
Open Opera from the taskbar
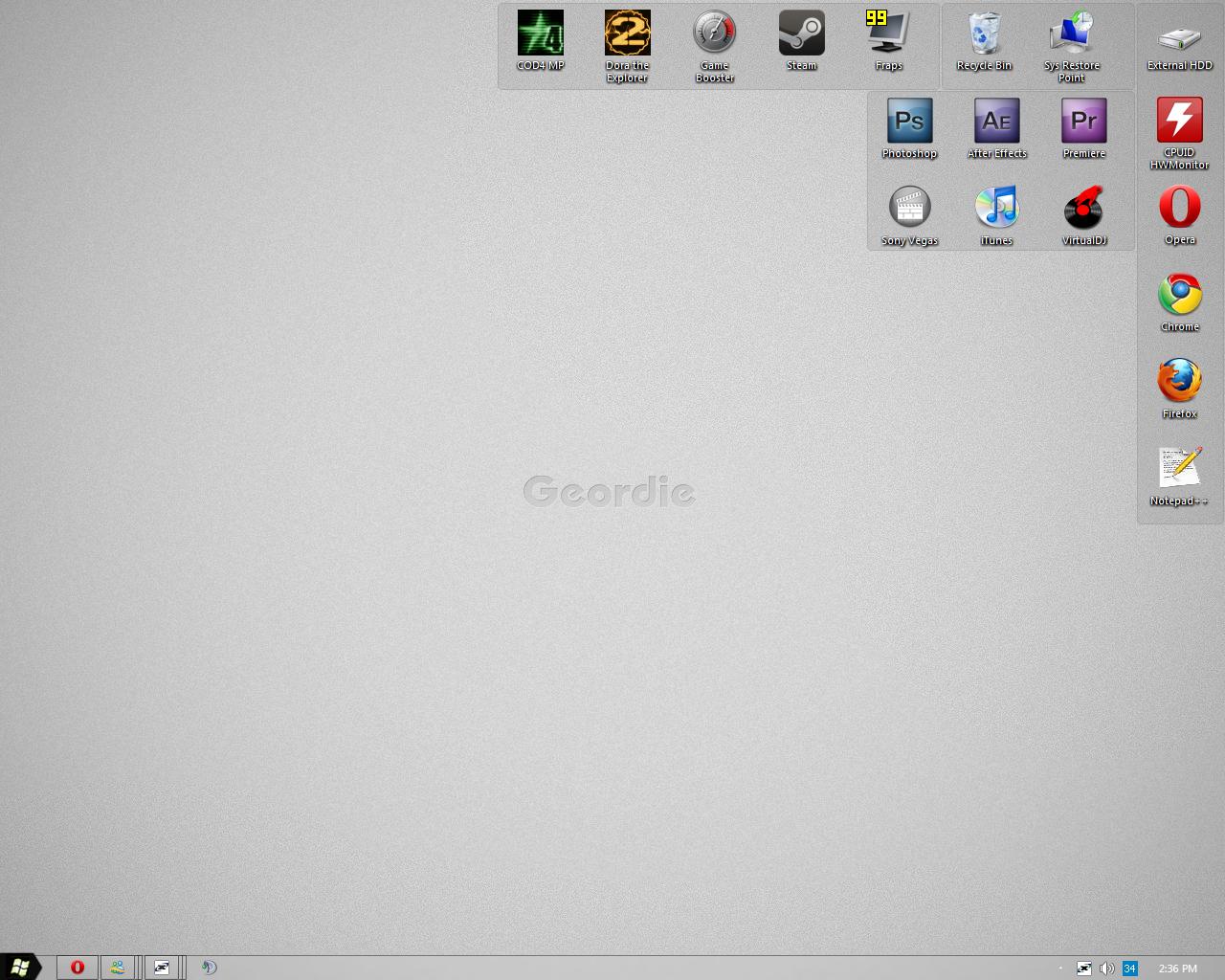pos(78,968)
